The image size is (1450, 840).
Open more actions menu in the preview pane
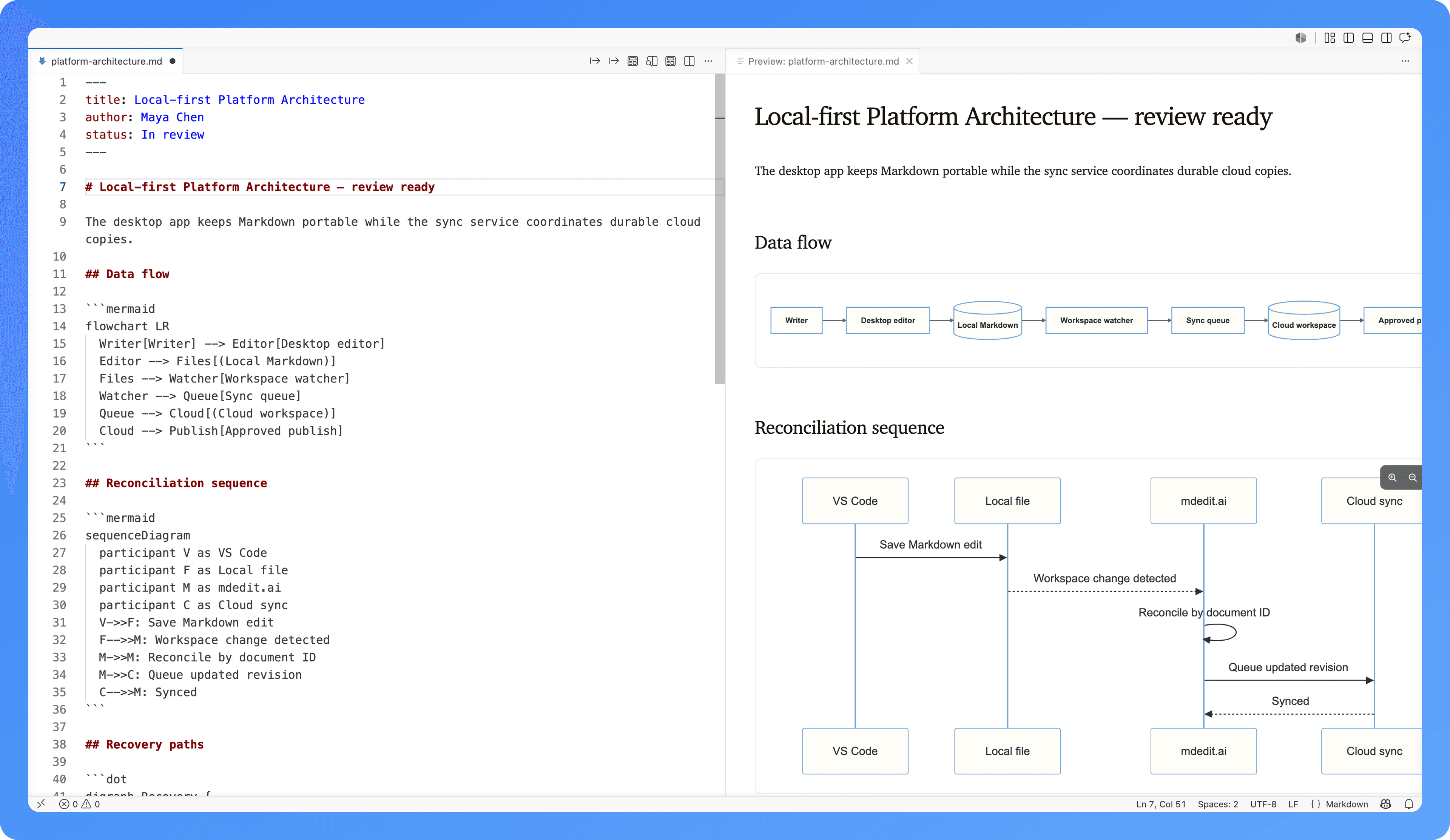tap(1405, 61)
